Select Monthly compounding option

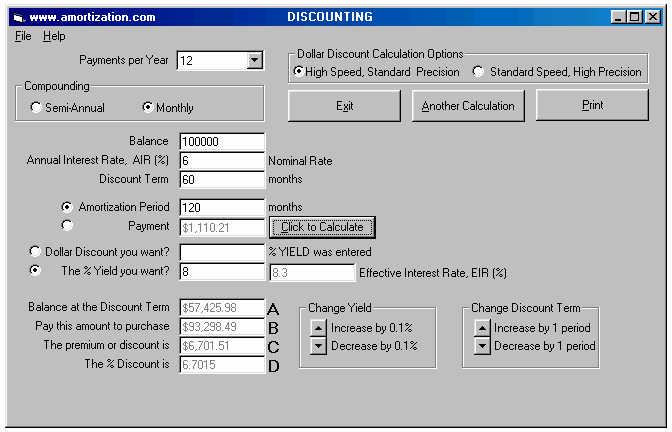[149, 108]
